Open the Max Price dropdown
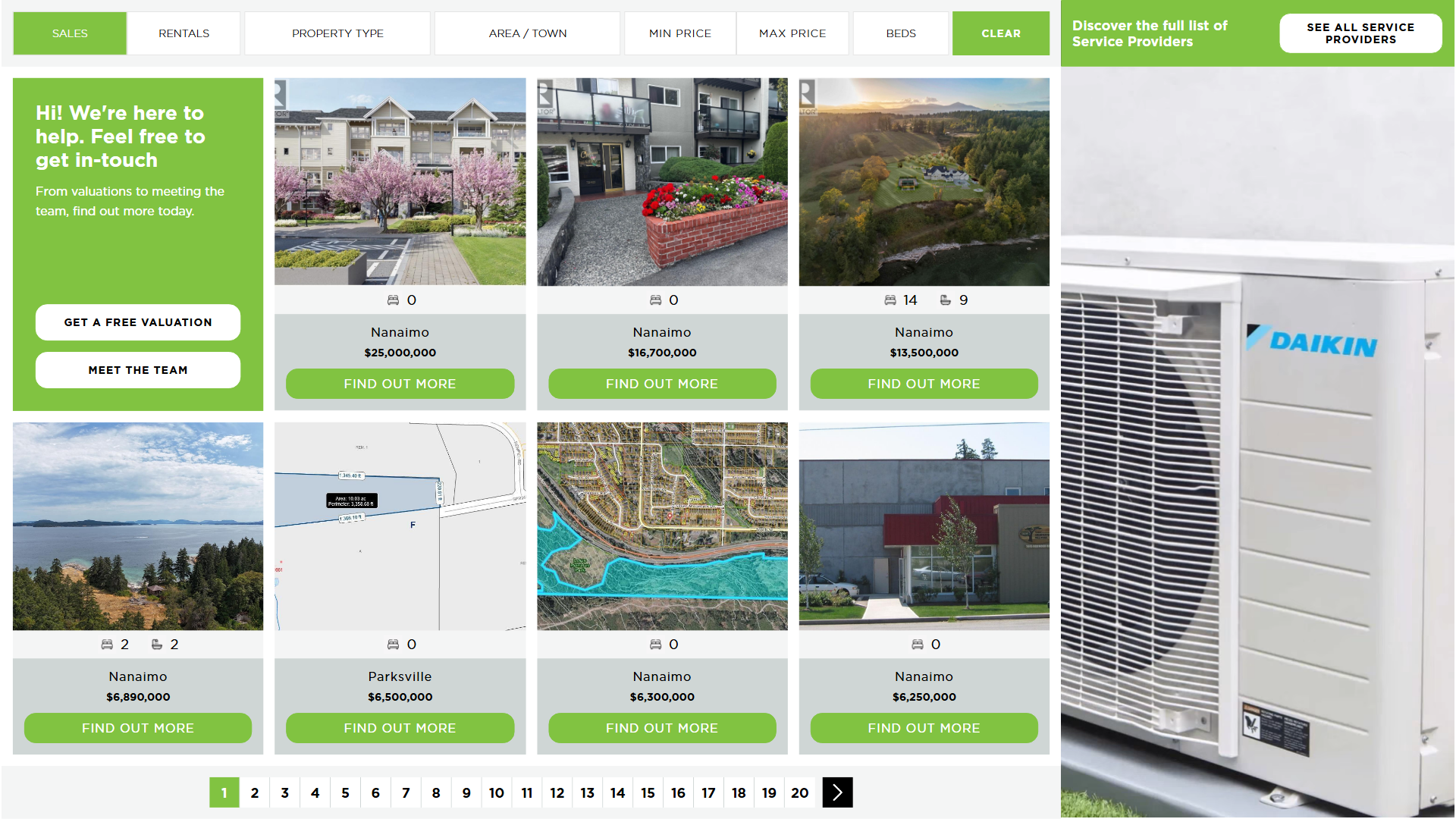 click(792, 33)
